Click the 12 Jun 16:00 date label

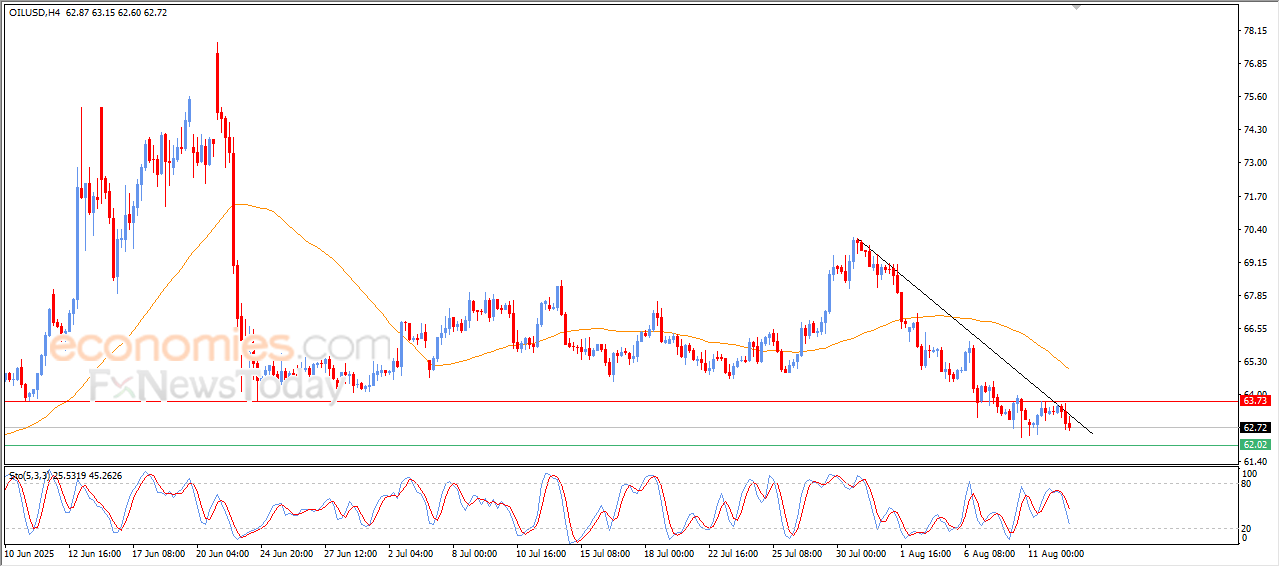94,552
